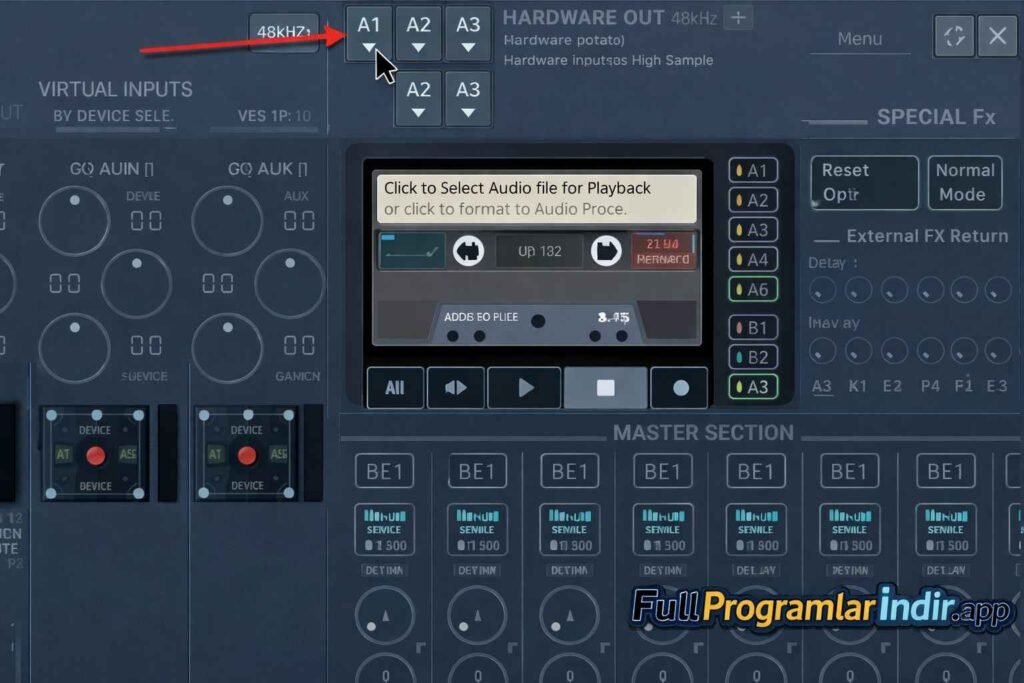
Task: Click the plus icon next to HARDWARE OUT
Action: (x=738, y=17)
